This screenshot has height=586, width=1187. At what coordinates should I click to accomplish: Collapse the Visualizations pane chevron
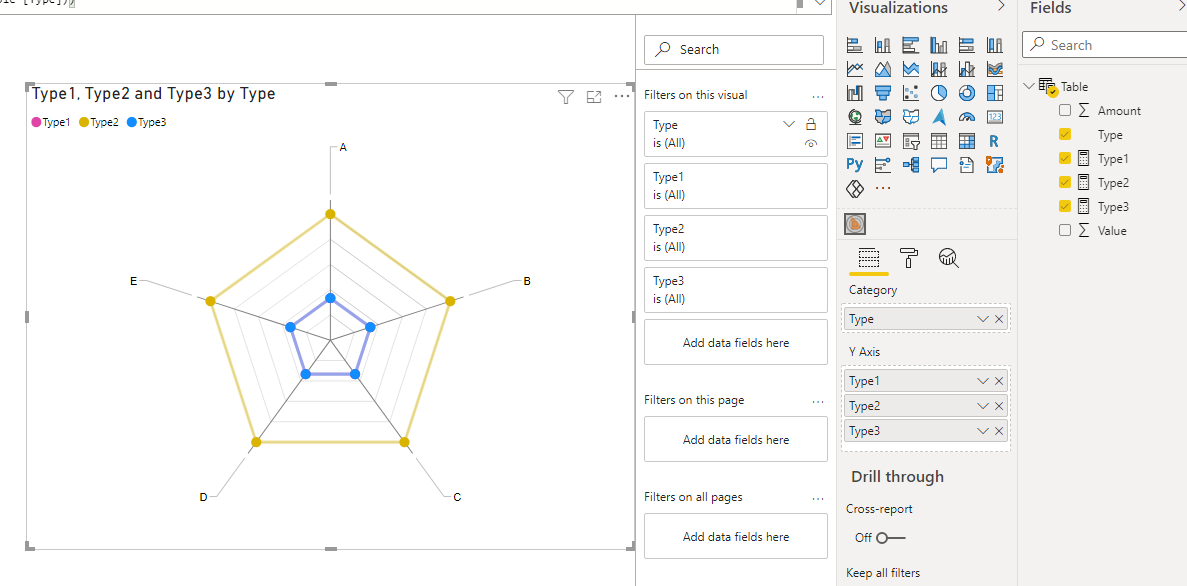1001,6
